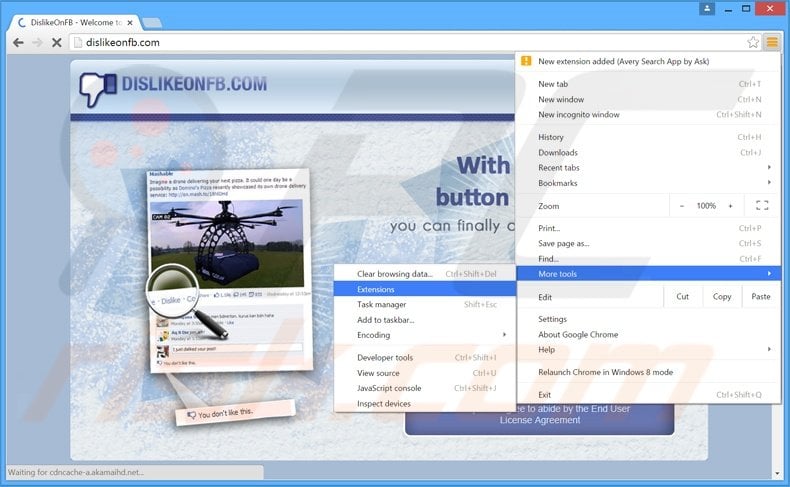Image resolution: width=790 pixels, height=487 pixels.
Task: Click the Cut button in Edit row
Action: click(683, 296)
